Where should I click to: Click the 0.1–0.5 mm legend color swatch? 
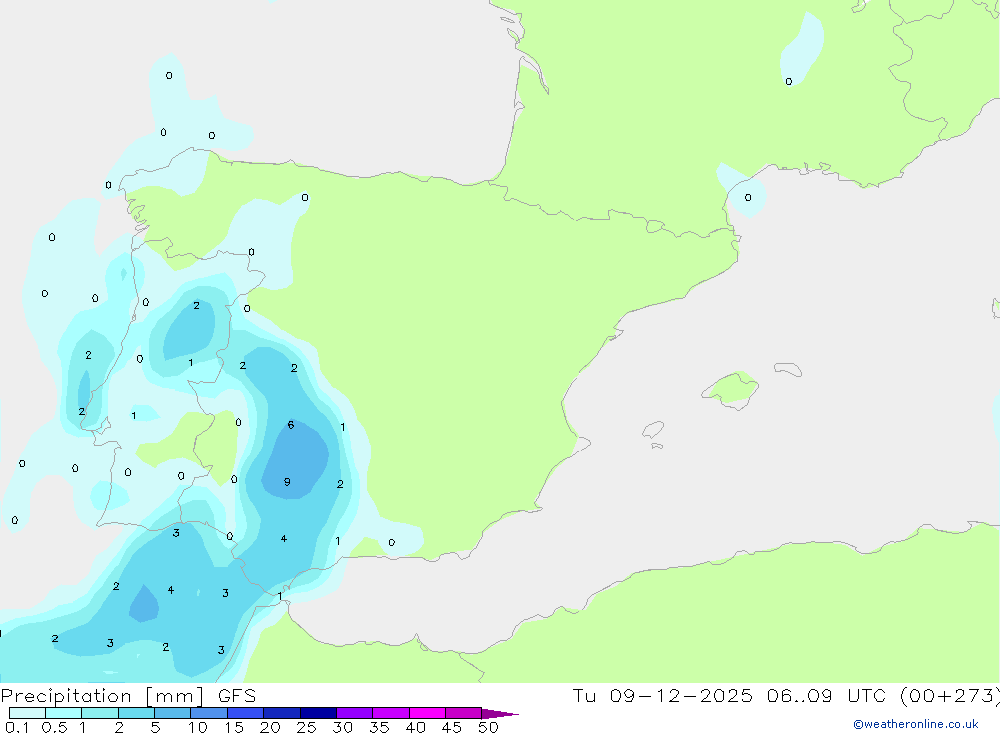pos(27,713)
